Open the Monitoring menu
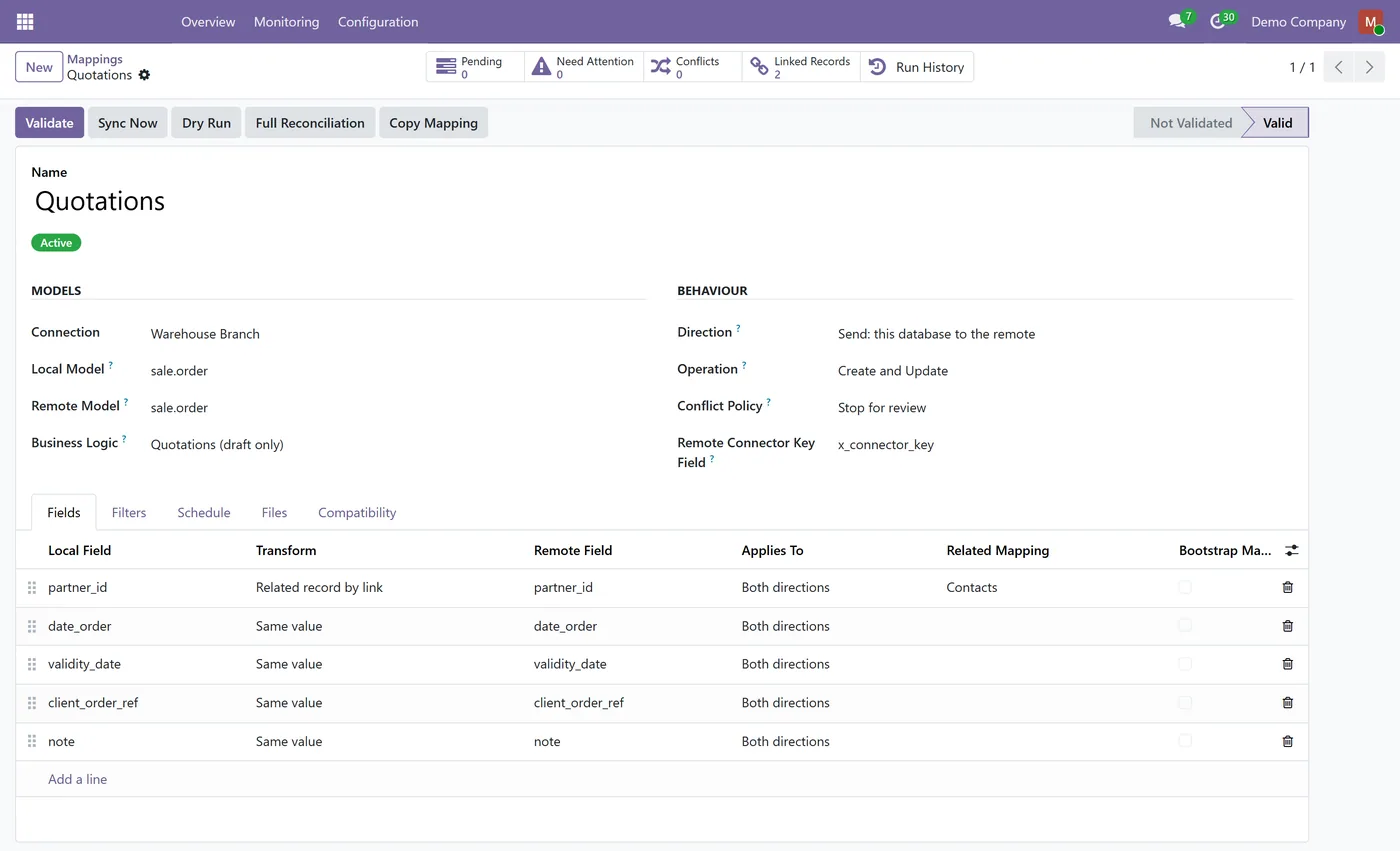1400x851 pixels. pyautogui.click(x=286, y=21)
